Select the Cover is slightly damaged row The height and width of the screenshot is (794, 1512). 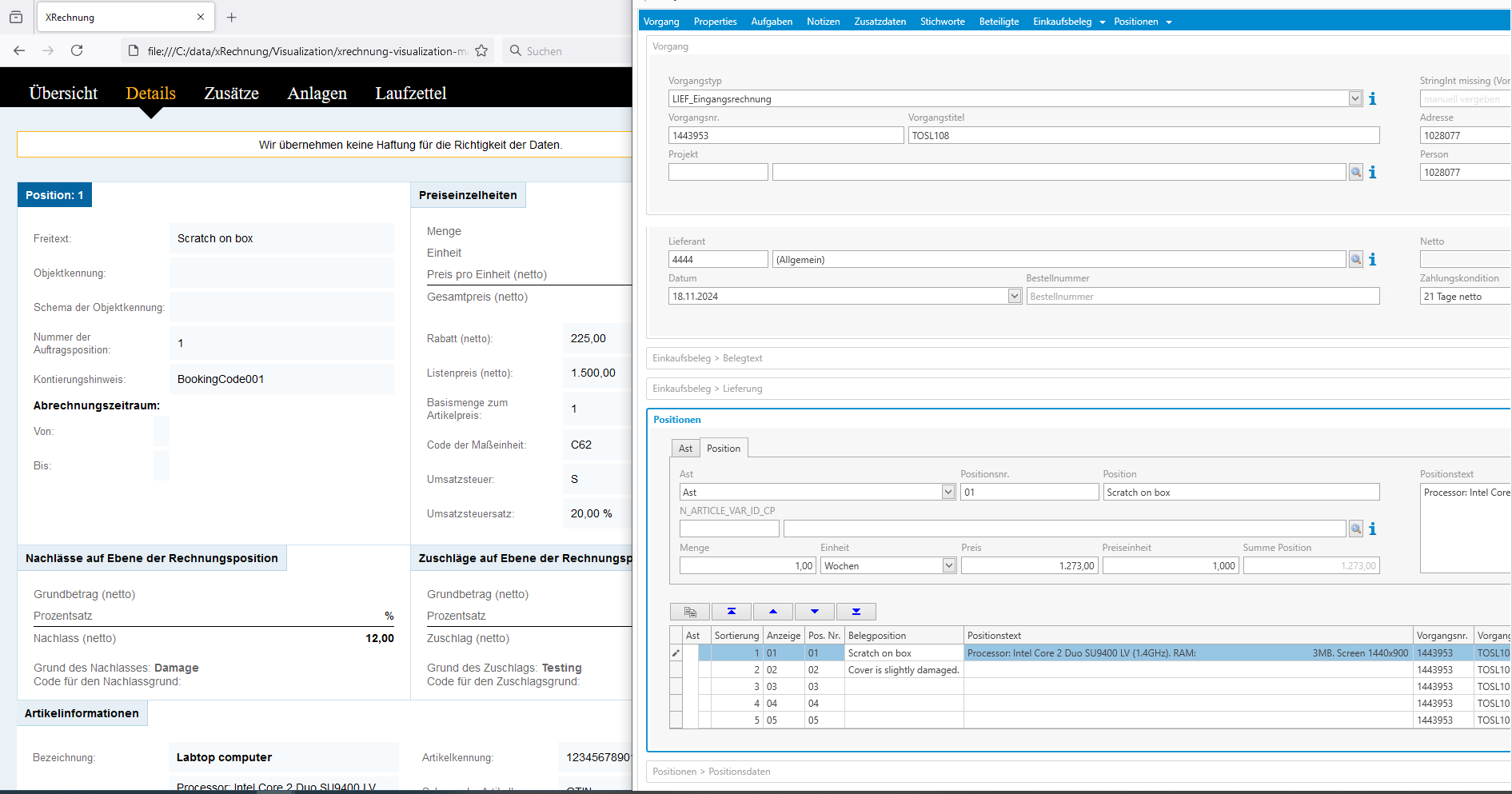point(903,670)
